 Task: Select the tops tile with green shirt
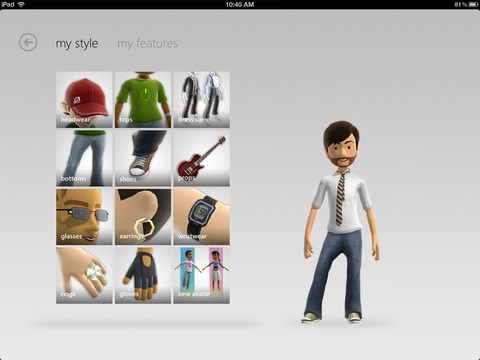143,100
